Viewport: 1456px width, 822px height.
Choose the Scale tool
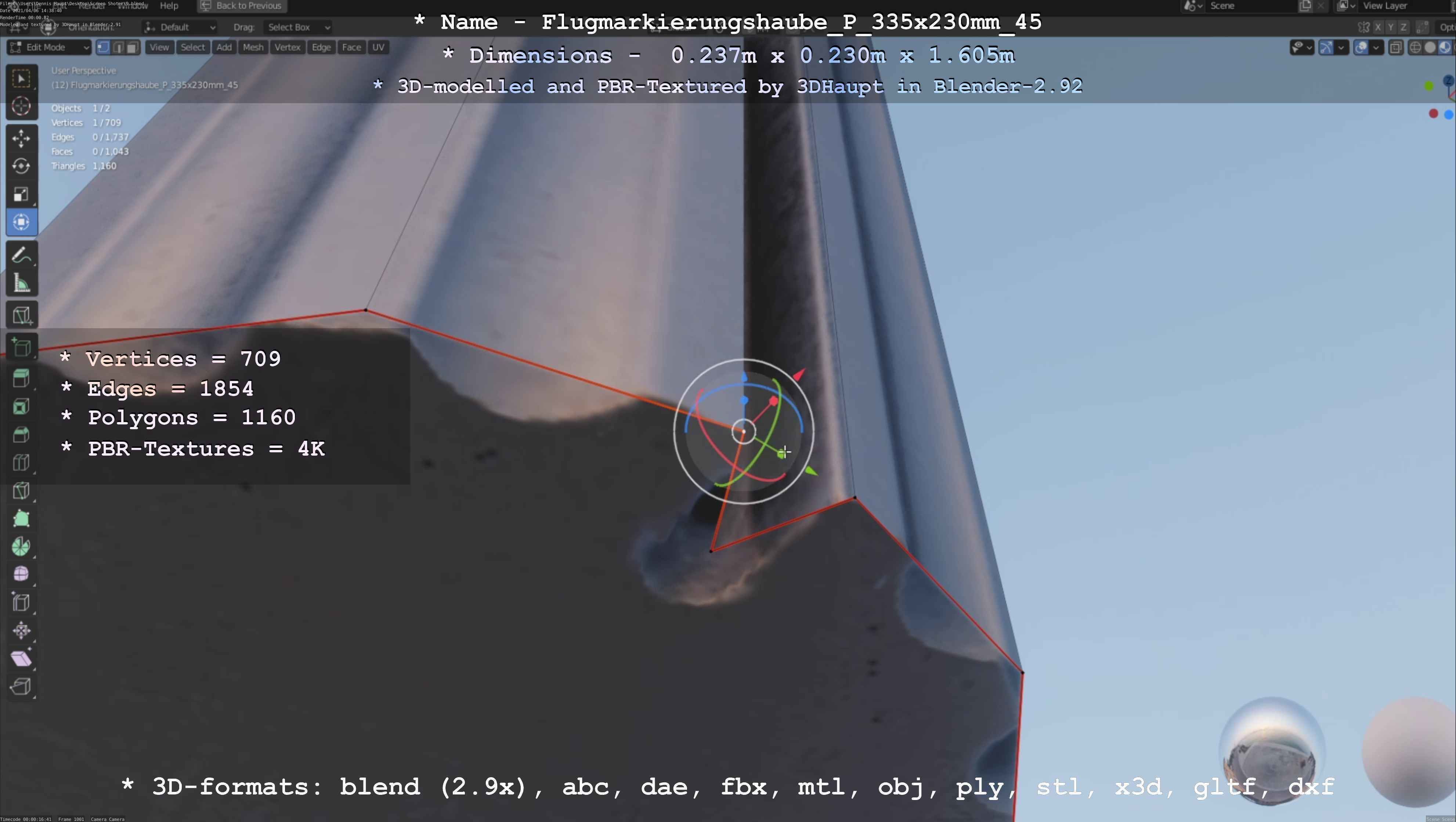[21, 194]
